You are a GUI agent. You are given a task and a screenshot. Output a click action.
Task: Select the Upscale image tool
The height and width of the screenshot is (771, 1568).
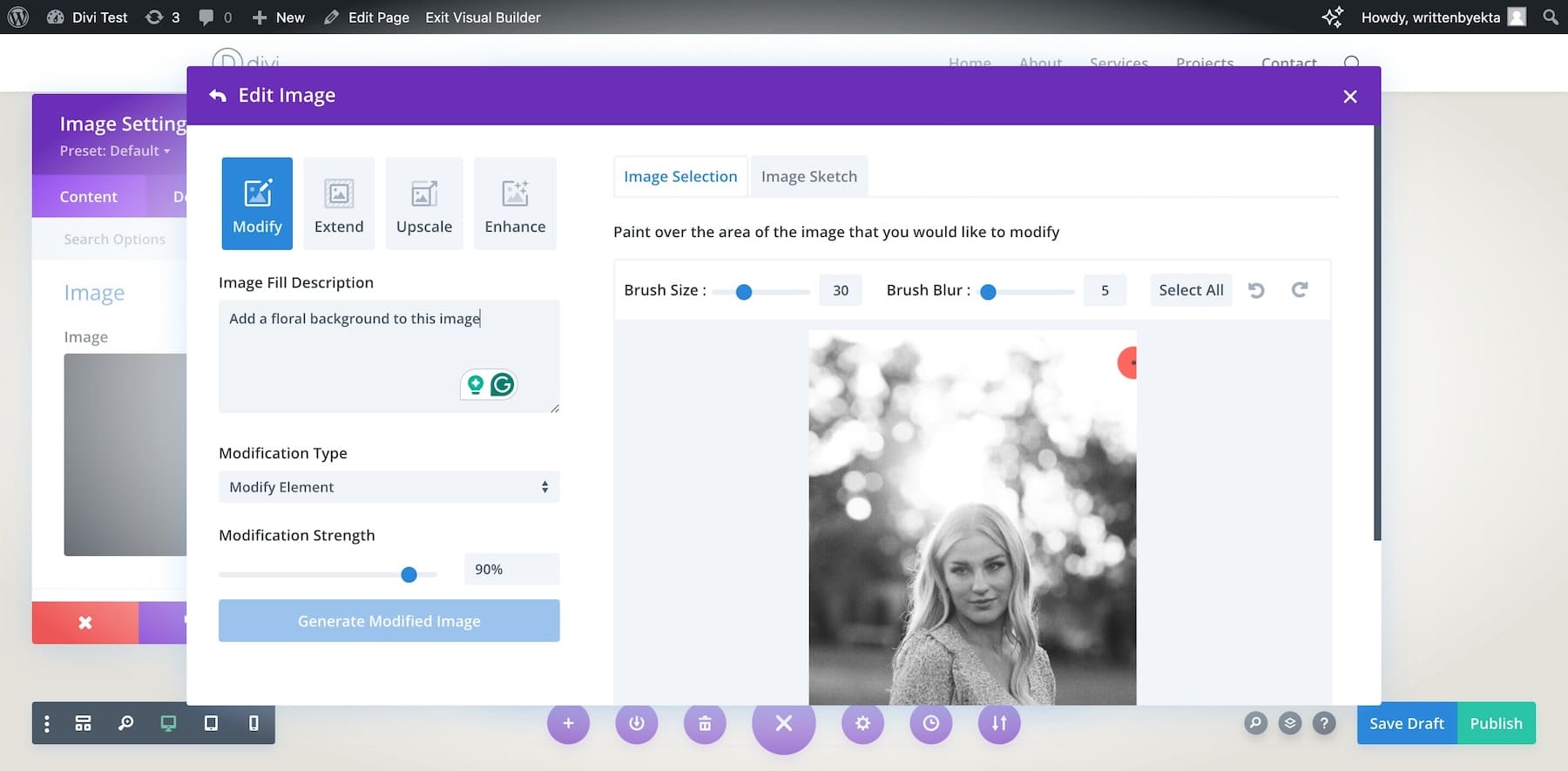(424, 203)
